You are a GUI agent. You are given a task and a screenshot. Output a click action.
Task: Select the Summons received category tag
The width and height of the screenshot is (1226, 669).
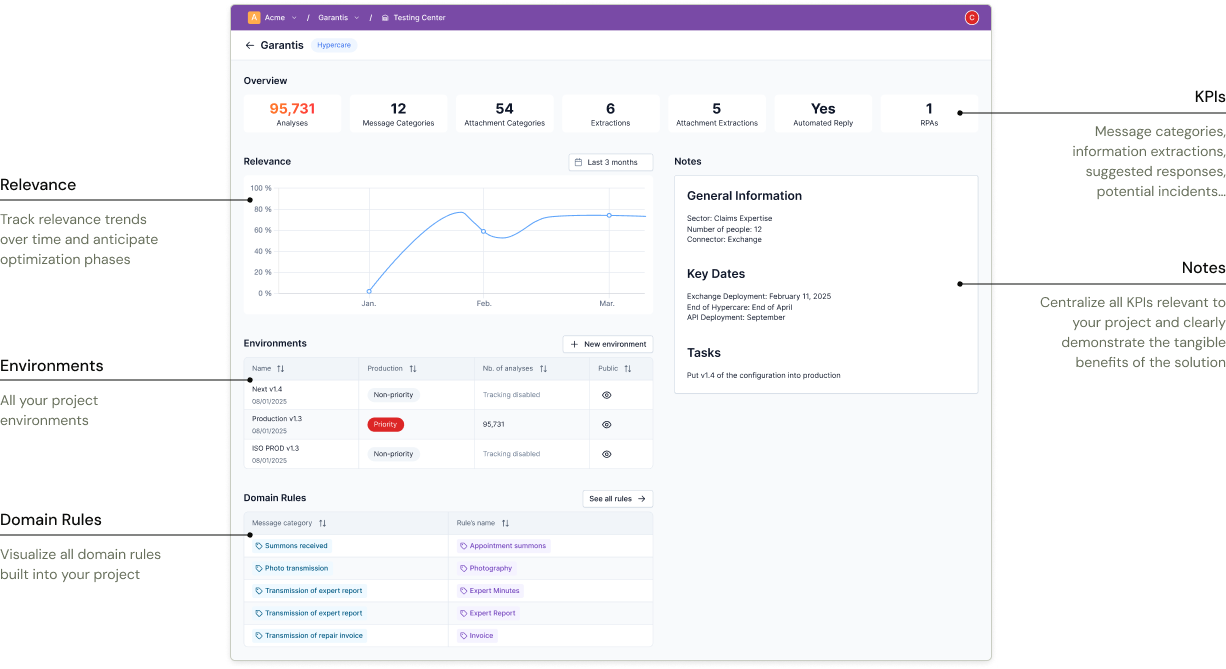(291, 546)
